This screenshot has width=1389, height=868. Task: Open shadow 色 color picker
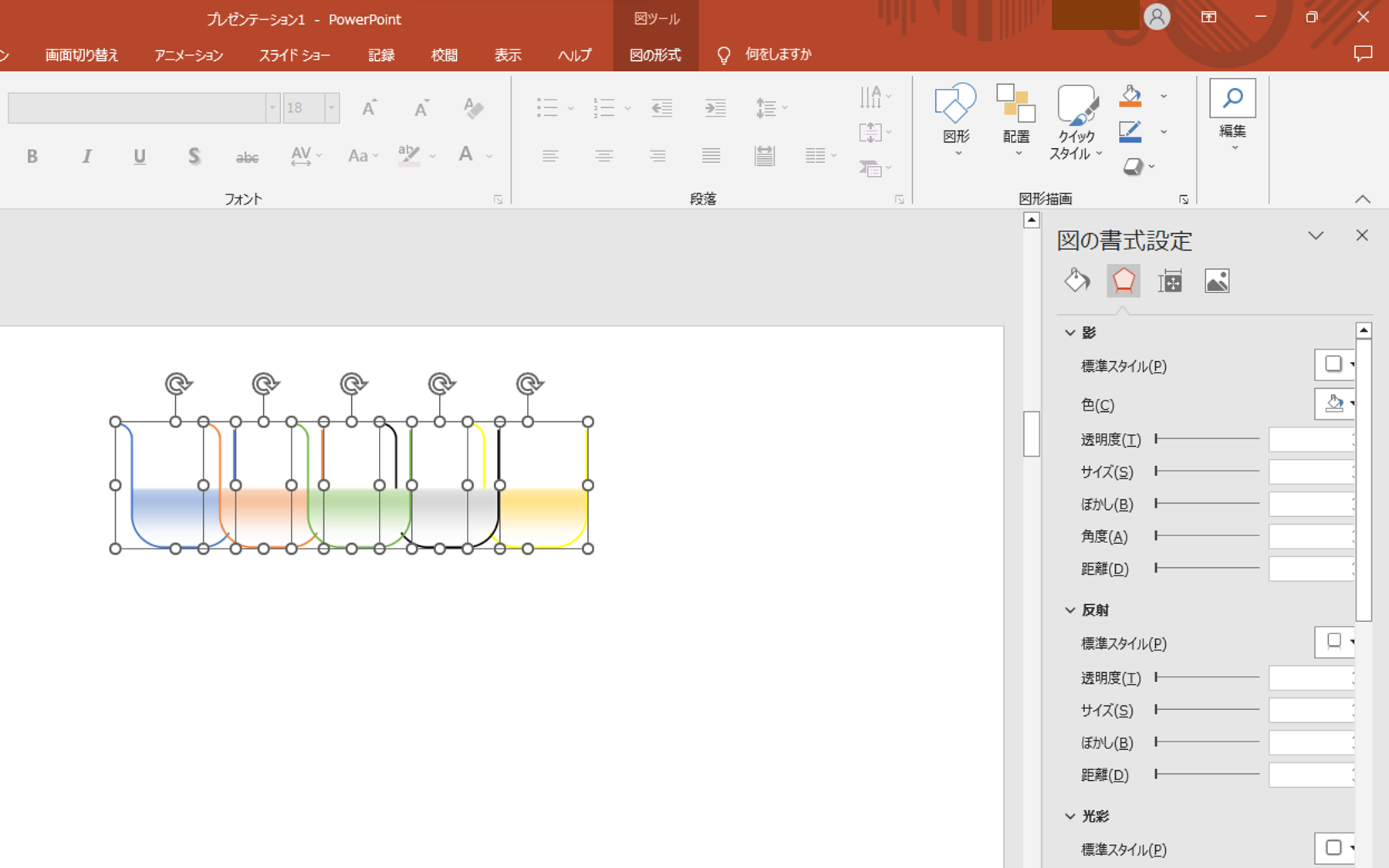(x=1336, y=404)
